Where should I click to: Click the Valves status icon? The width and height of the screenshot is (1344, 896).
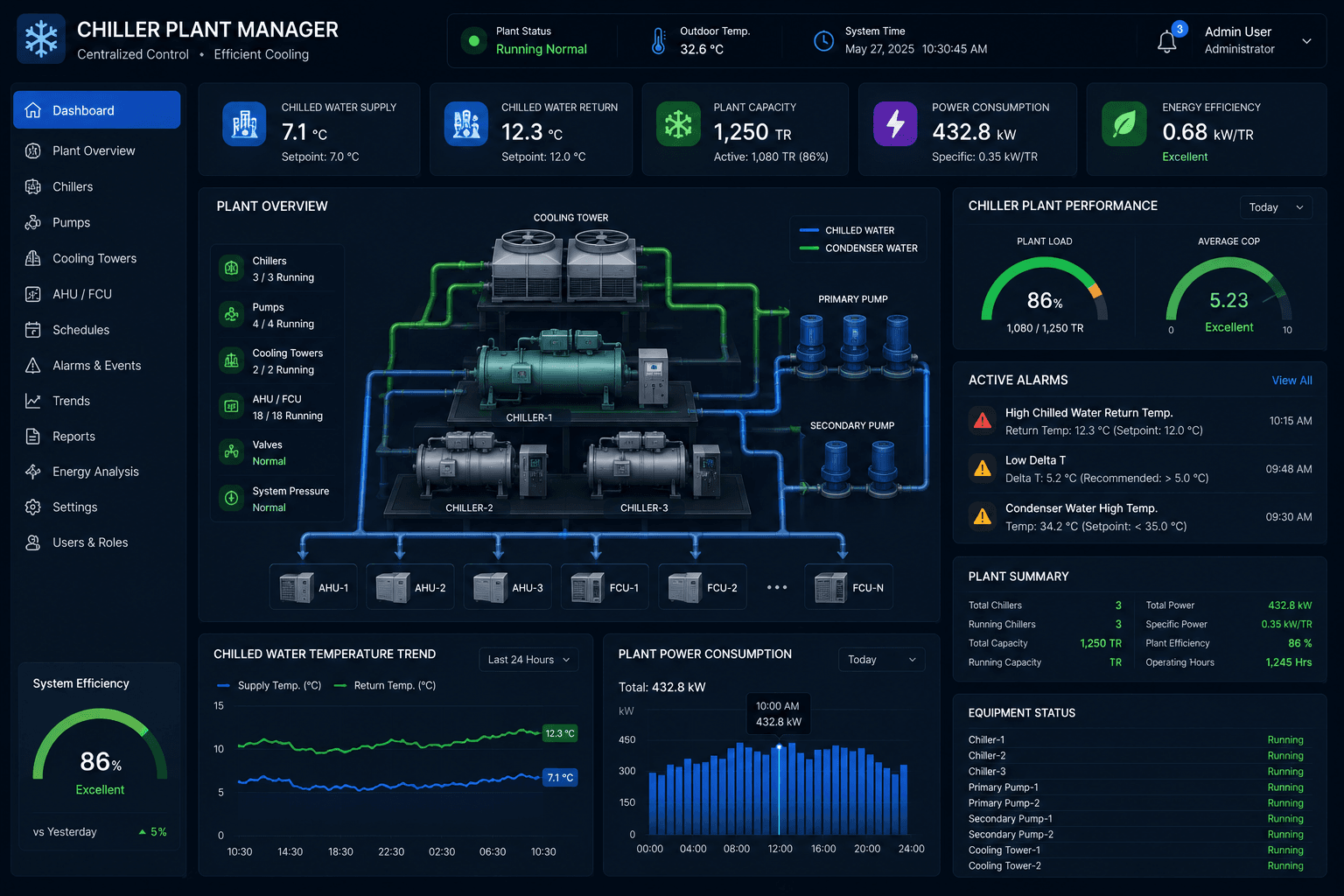click(x=232, y=451)
